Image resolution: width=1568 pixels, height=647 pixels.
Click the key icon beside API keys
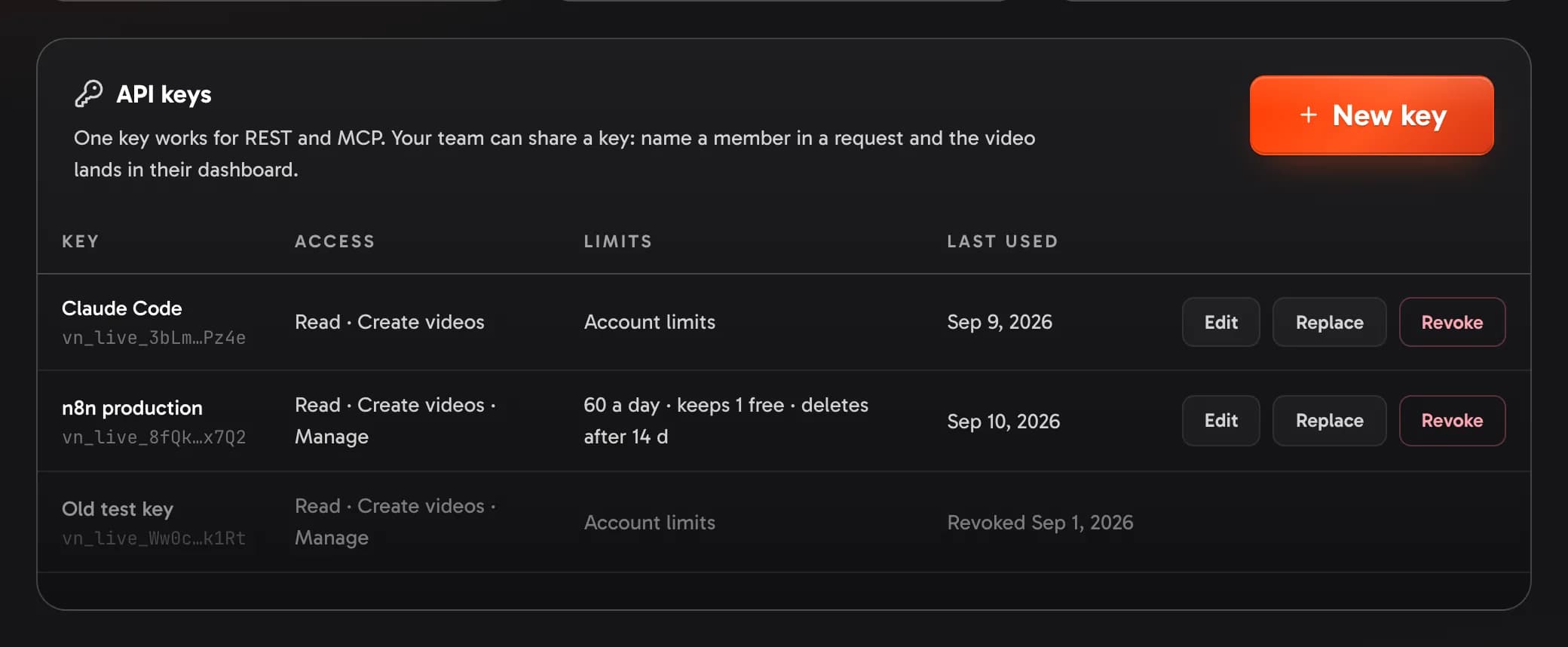tap(88, 94)
